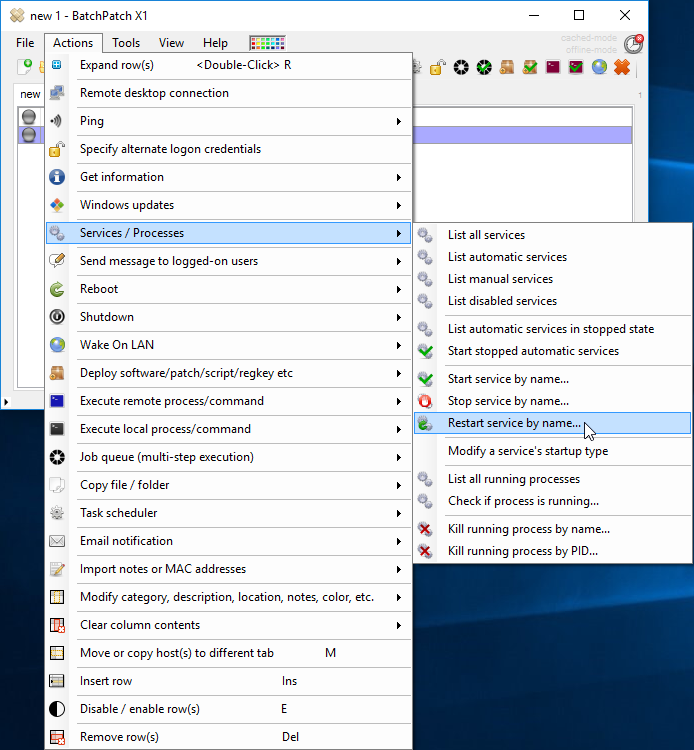Open the Tools menu
The width and height of the screenshot is (694, 750).
click(x=126, y=43)
